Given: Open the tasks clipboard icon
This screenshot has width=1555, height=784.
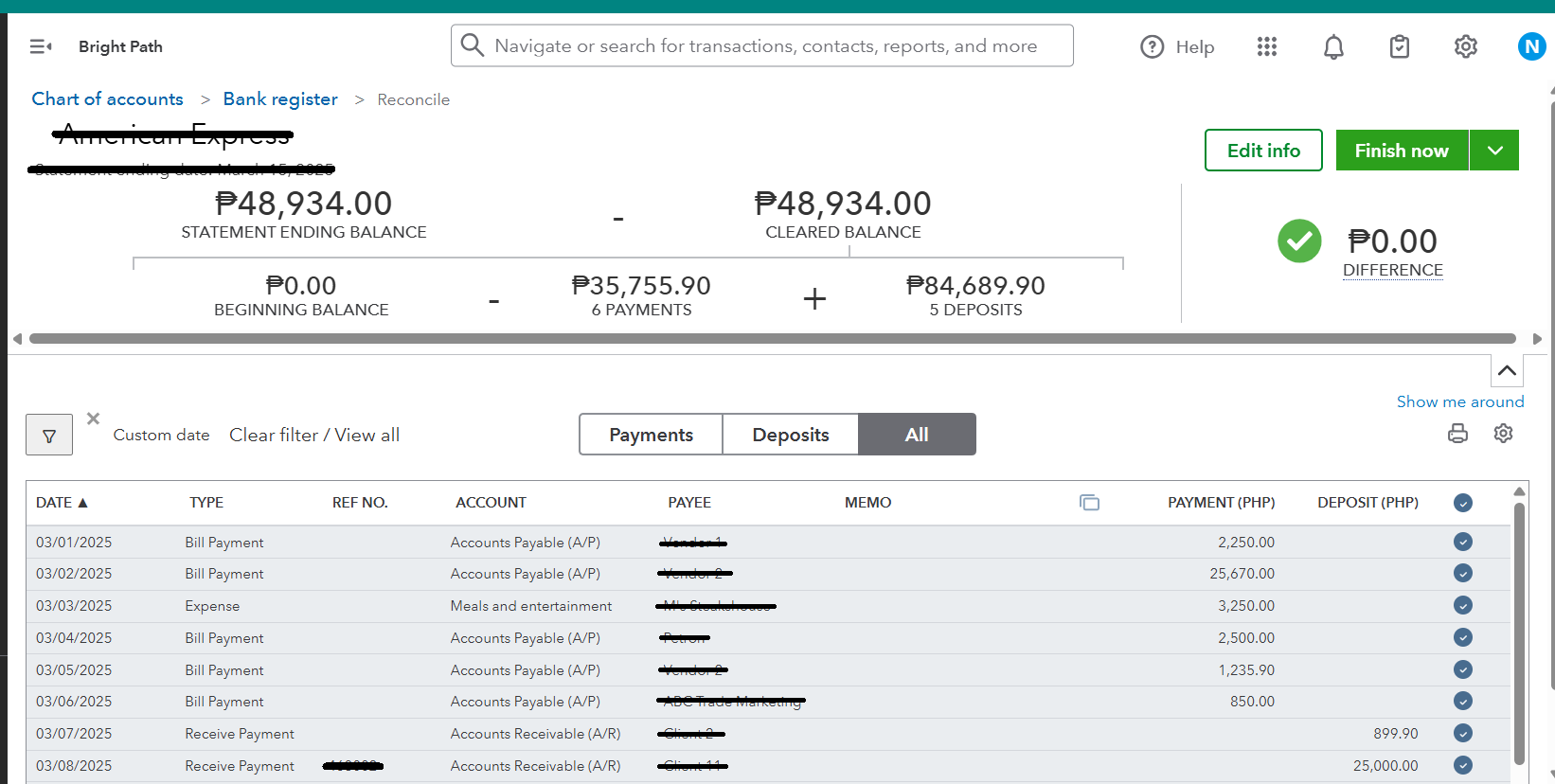Looking at the screenshot, I should 1400,46.
